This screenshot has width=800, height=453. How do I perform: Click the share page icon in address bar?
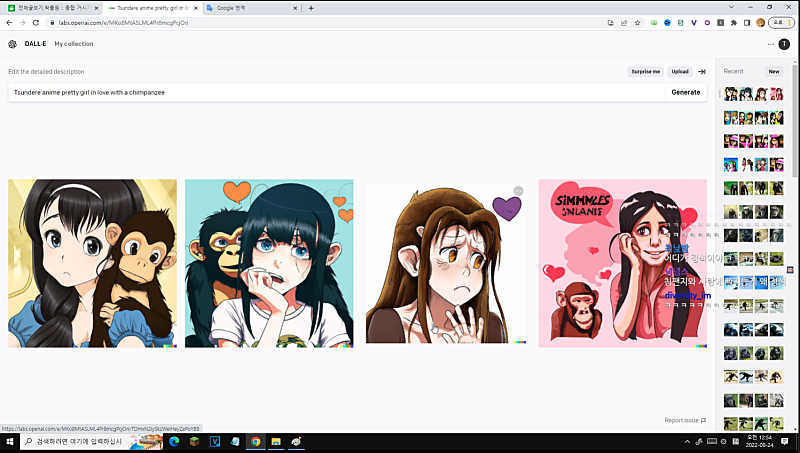tap(624, 22)
